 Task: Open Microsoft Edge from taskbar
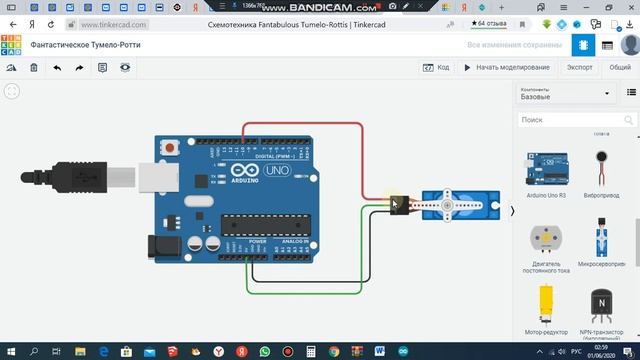[104, 351]
